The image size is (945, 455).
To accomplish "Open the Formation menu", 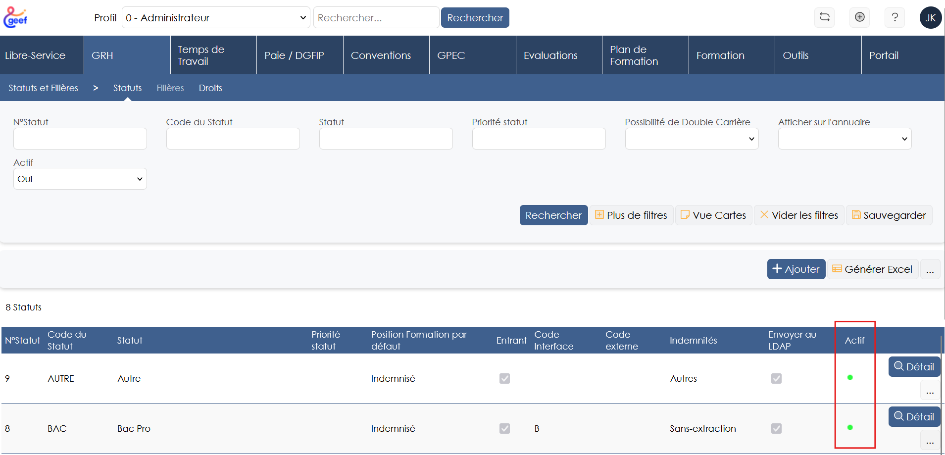I will (x=731, y=55).
